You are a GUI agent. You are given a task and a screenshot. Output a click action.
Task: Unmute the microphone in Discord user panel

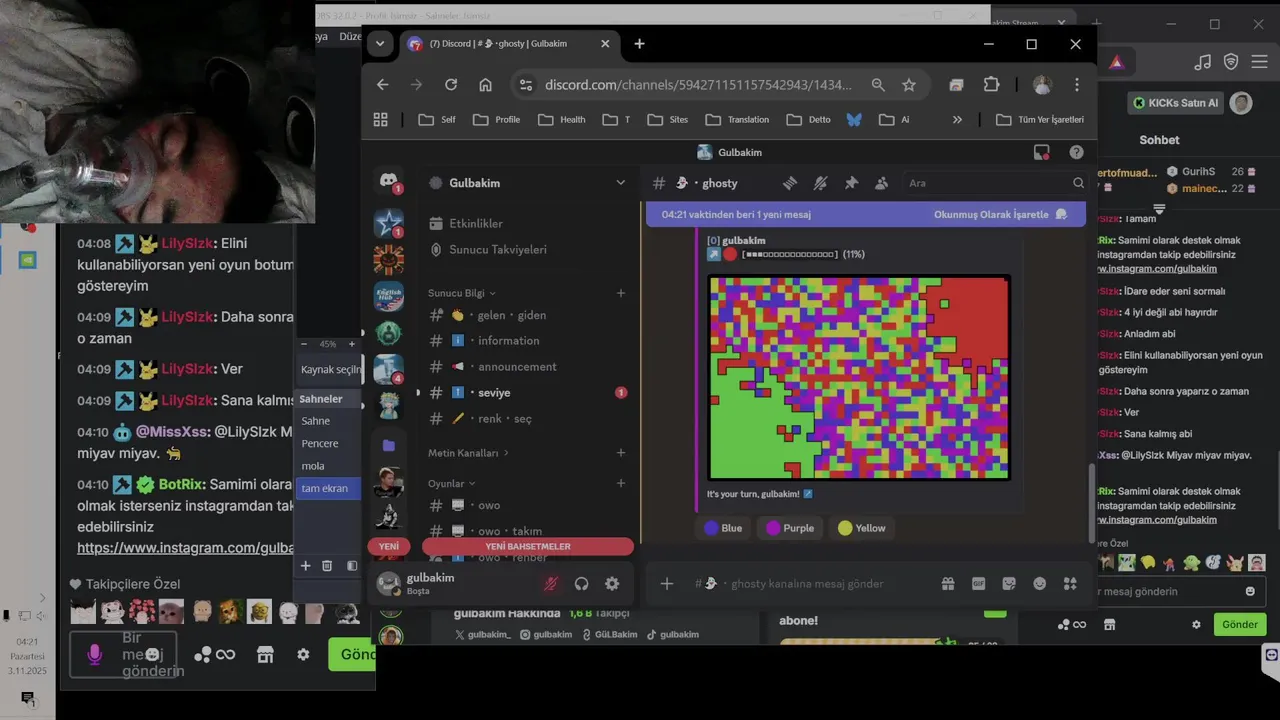coord(551,584)
